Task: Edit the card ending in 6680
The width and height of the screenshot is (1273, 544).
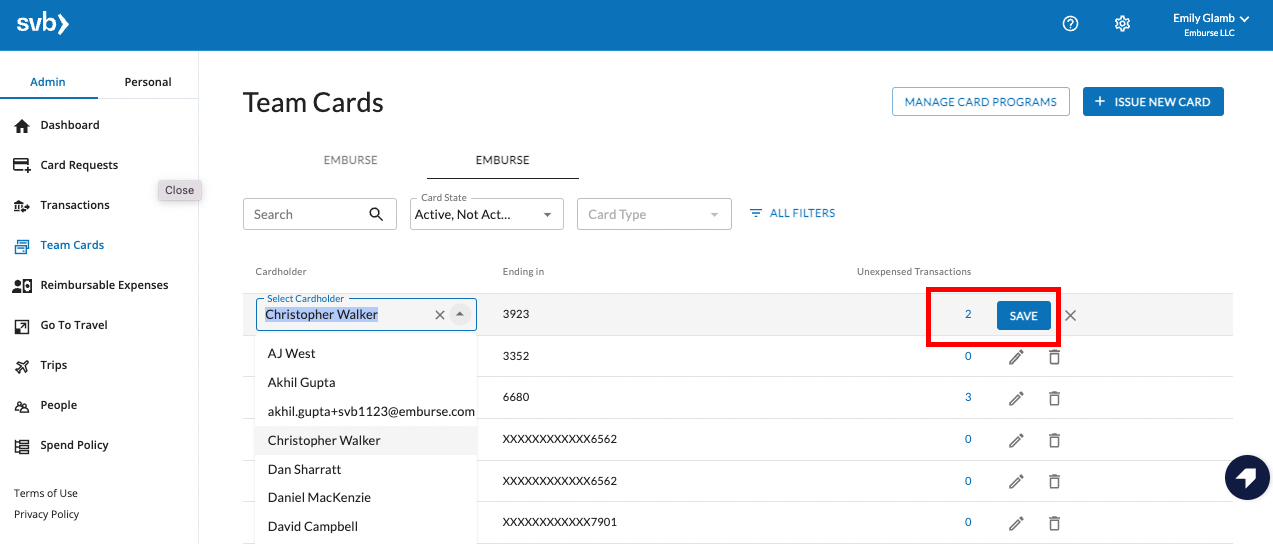Action: 1016,398
